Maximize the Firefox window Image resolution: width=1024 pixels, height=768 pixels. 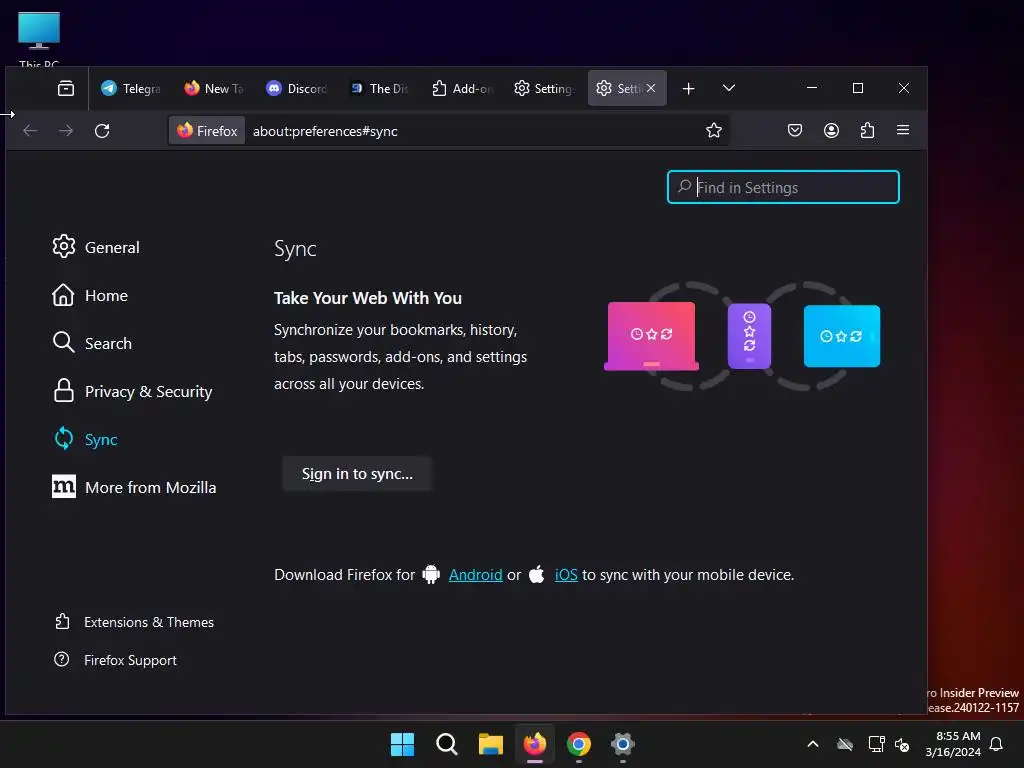pos(858,88)
